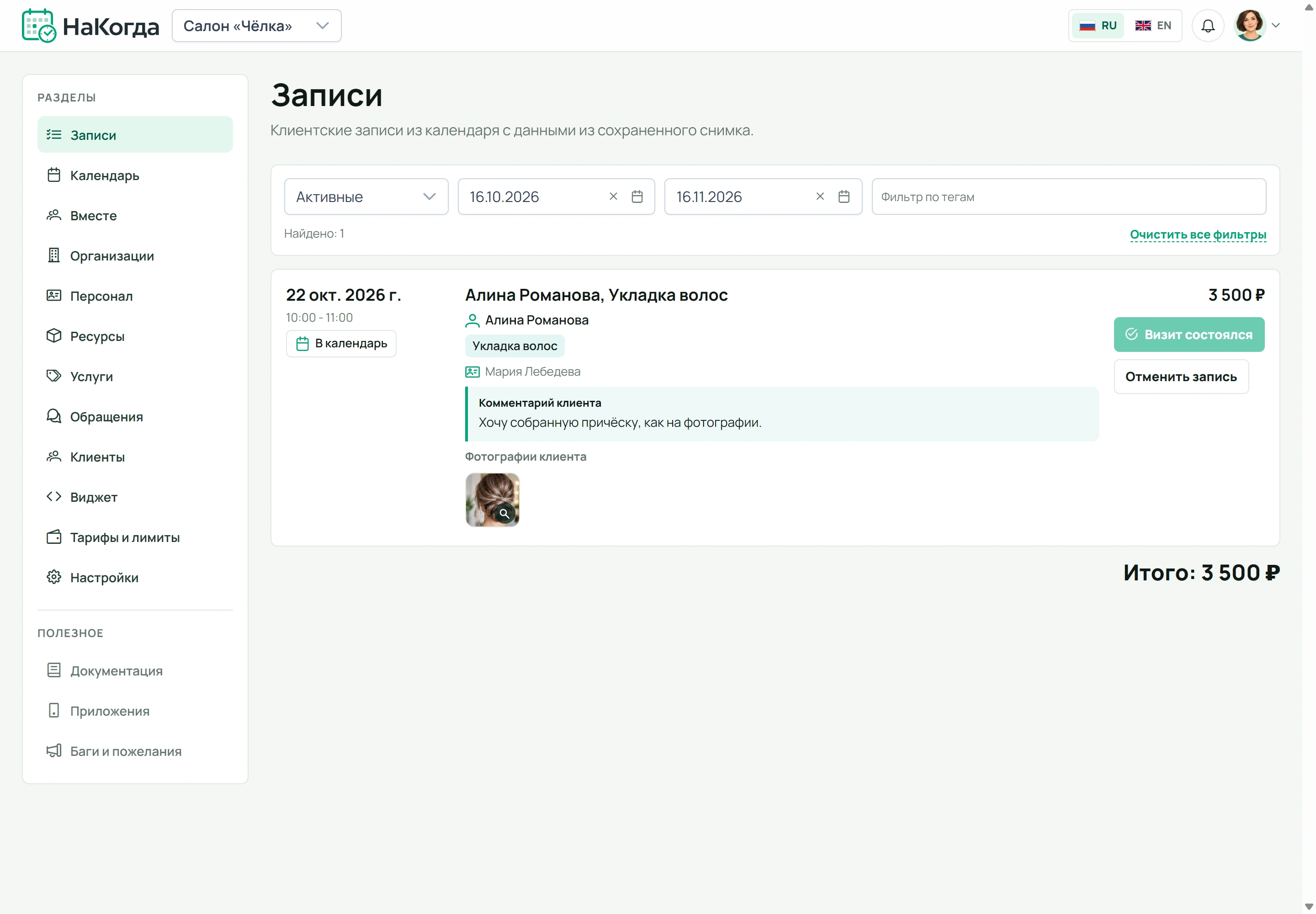Mark appointment as Визит состоялся
This screenshot has height=914, width=1316.
tap(1189, 335)
